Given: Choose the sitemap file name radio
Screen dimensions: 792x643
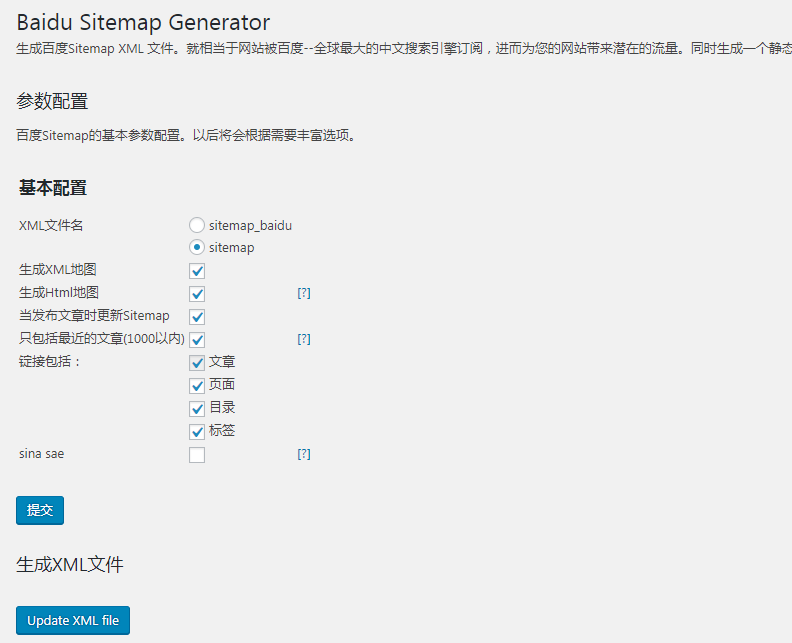Looking at the screenshot, I should pos(197,247).
